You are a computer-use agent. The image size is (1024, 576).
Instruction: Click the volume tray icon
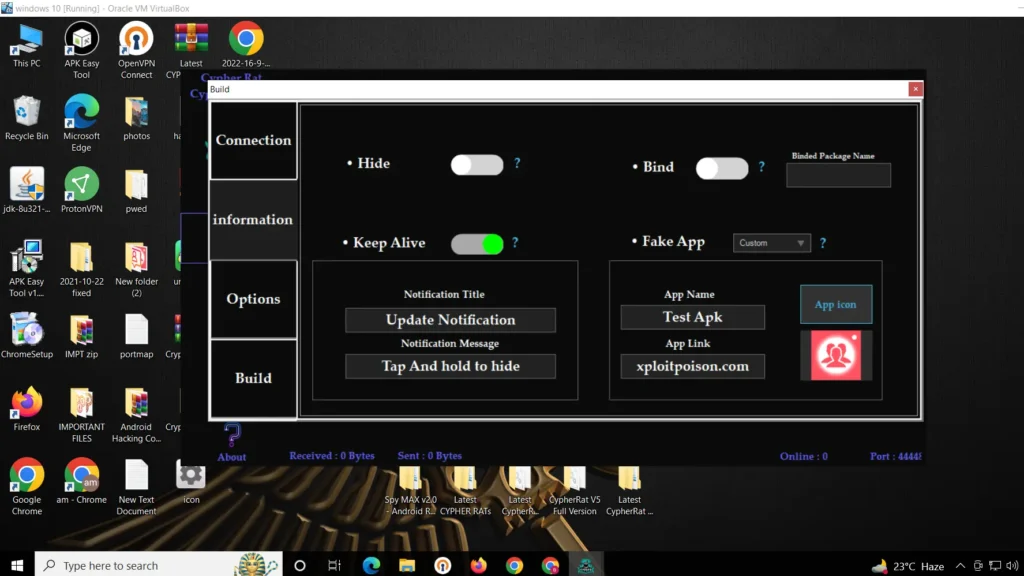[1012, 566]
